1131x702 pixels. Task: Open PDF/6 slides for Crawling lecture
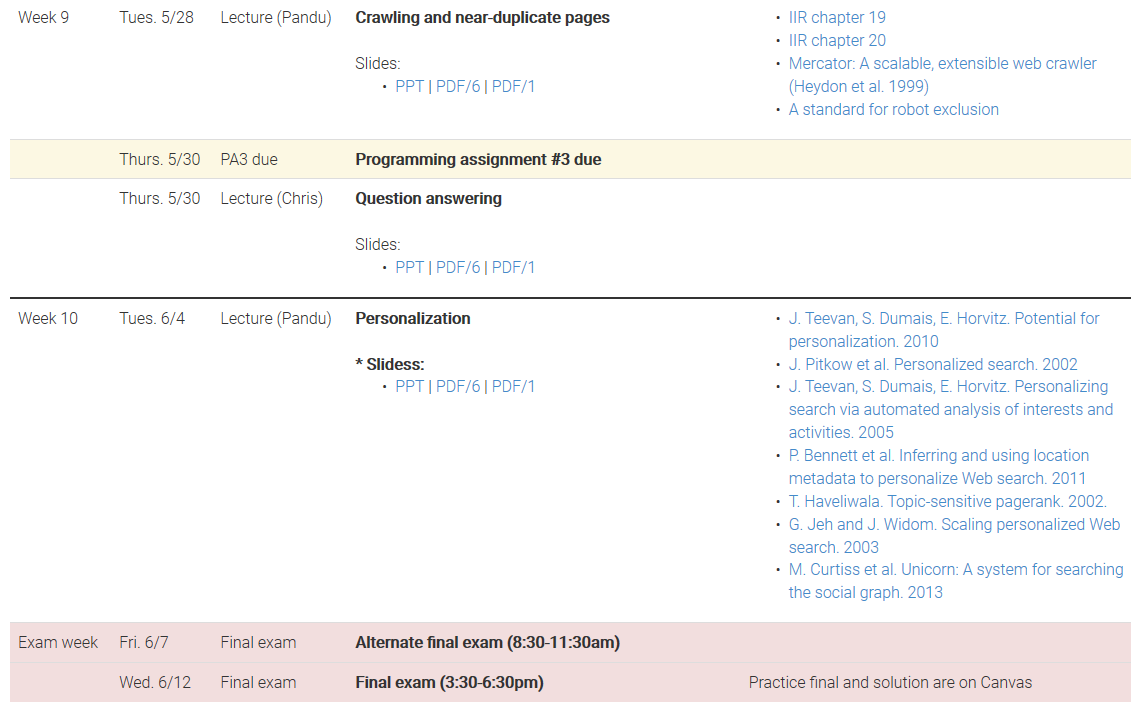[458, 87]
